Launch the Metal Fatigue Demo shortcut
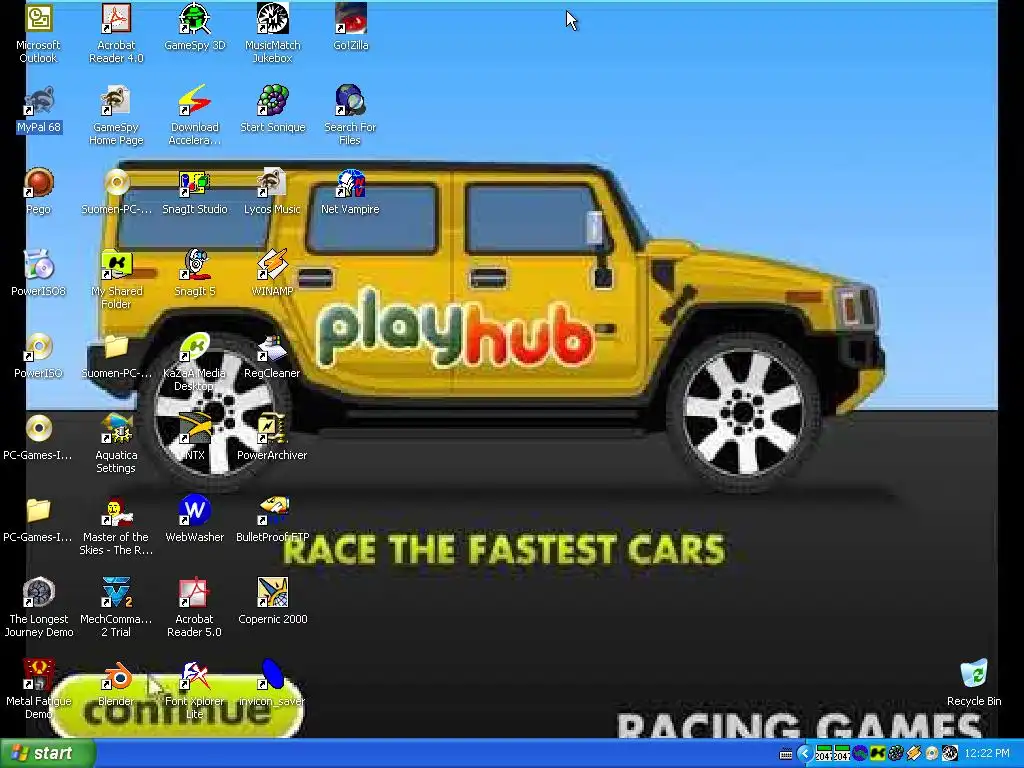This screenshot has height=768, width=1024. [x=39, y=689]
